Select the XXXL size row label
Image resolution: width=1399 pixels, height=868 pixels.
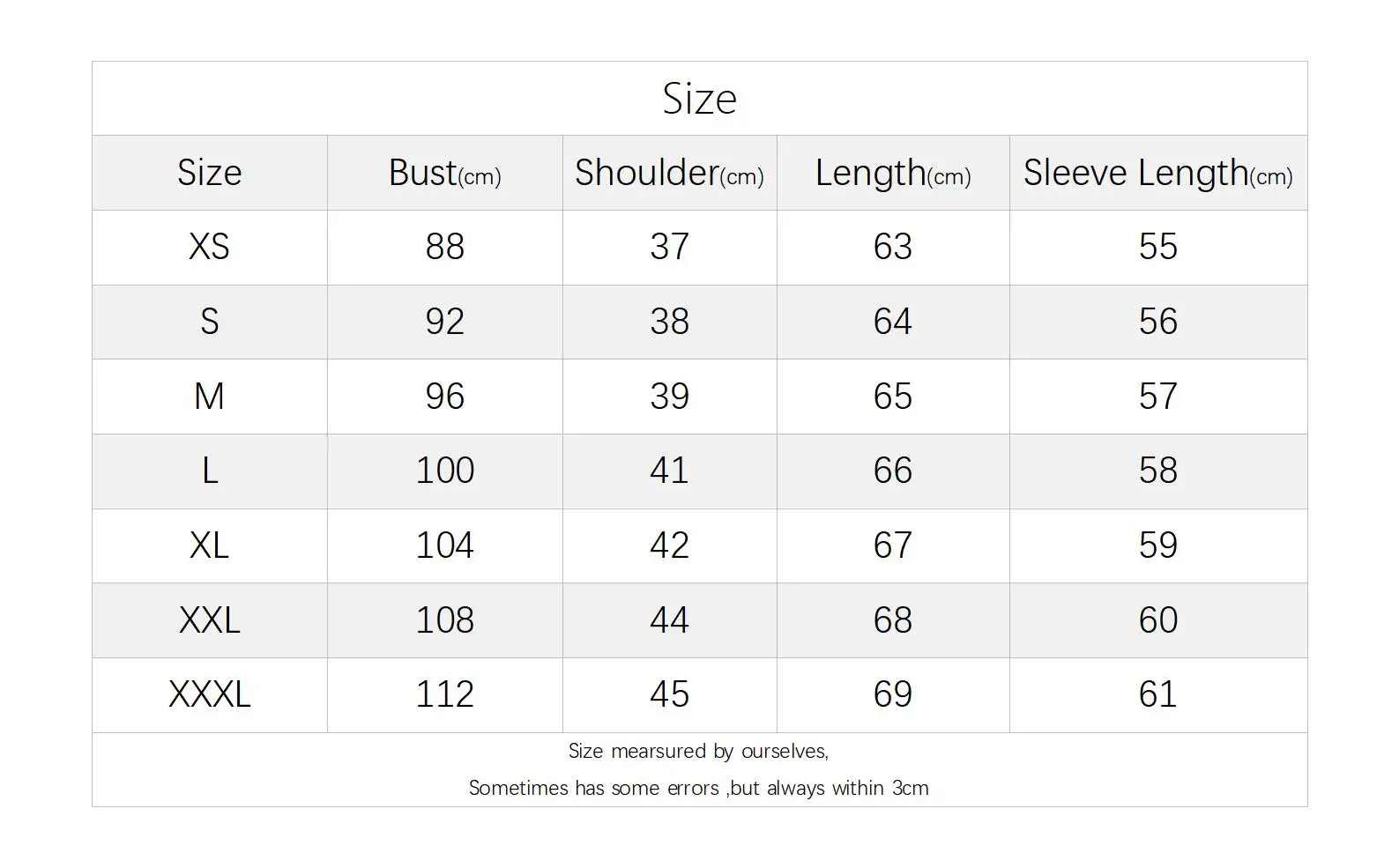pyautogui.click(x=209, y=694)
